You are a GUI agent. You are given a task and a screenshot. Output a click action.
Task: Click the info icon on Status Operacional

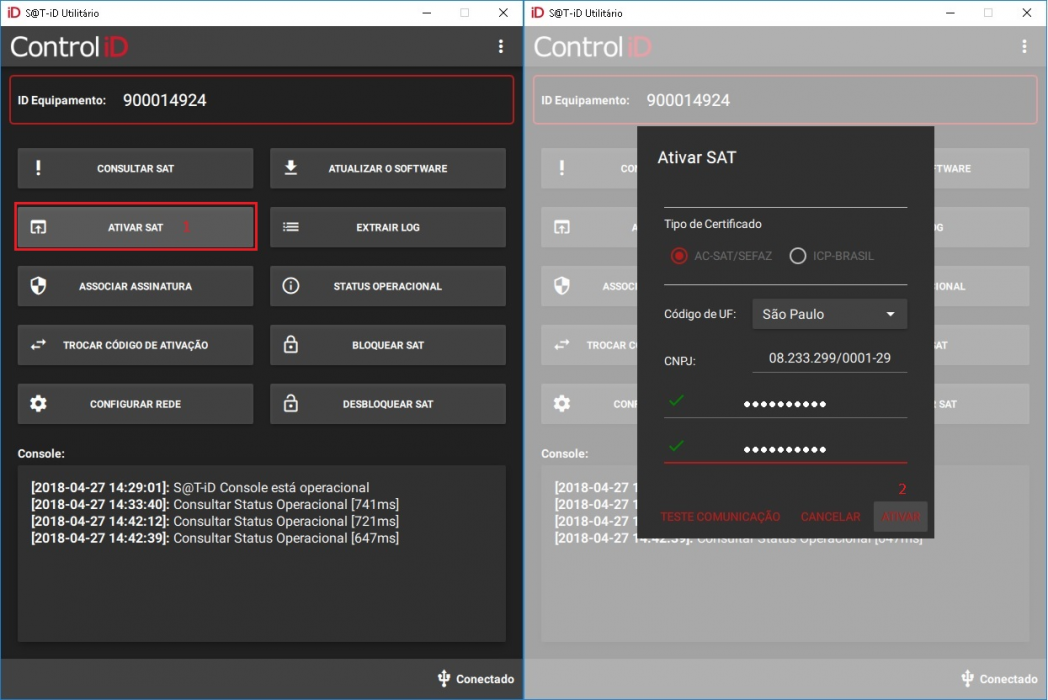[291, 286]
